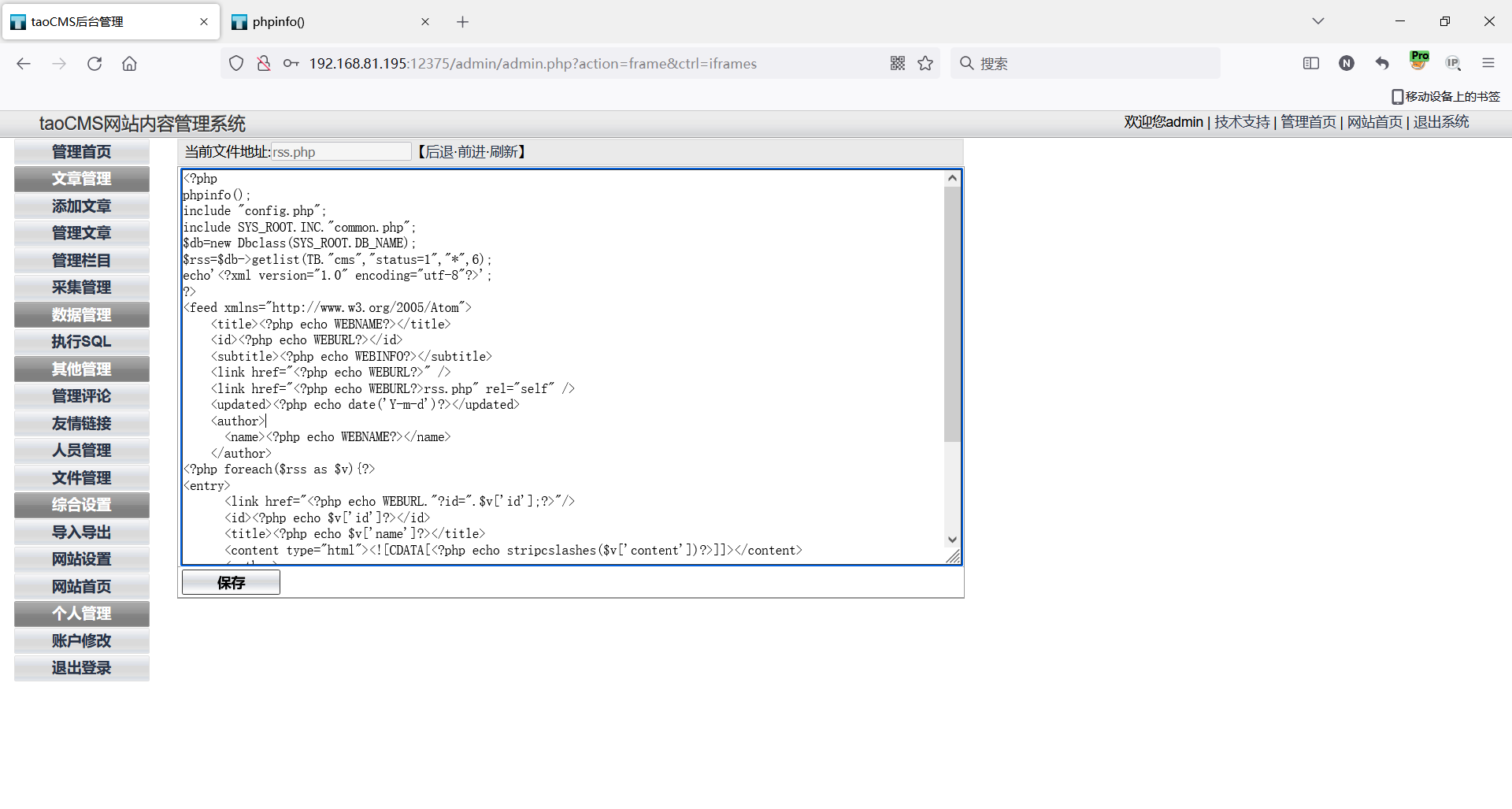Select 其他管理 section header
This screenshot has height=809, width=1512.
(x=82, y=369)
